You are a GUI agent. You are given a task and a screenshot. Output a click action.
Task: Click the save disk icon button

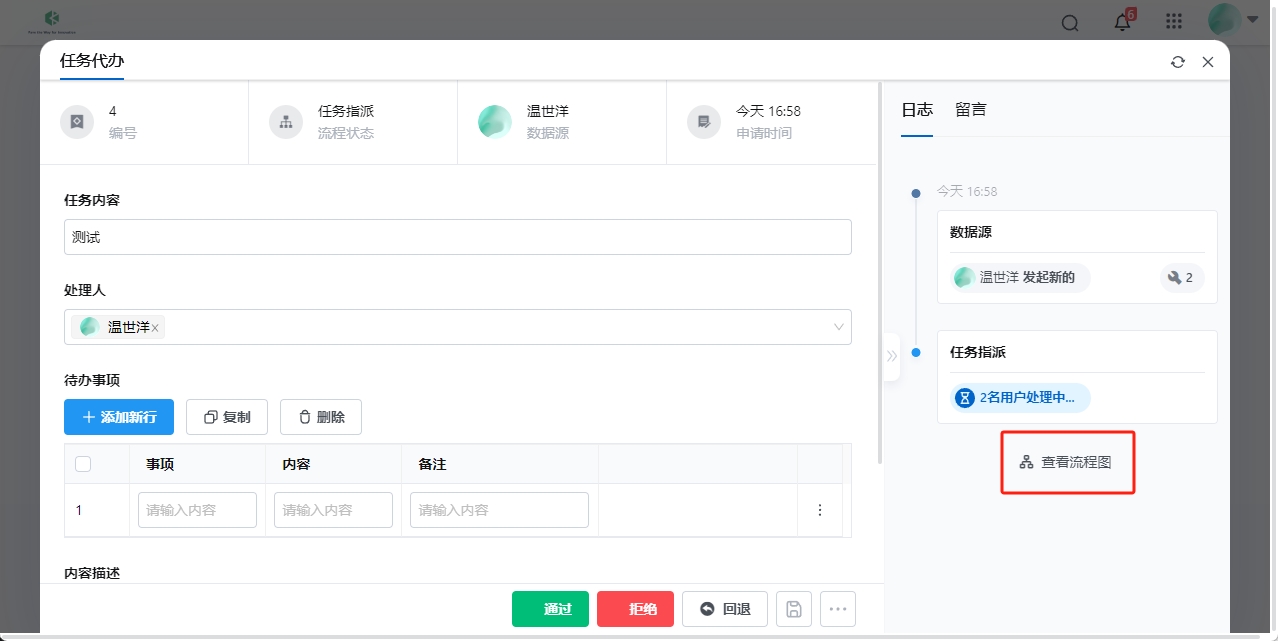(794, 609)
